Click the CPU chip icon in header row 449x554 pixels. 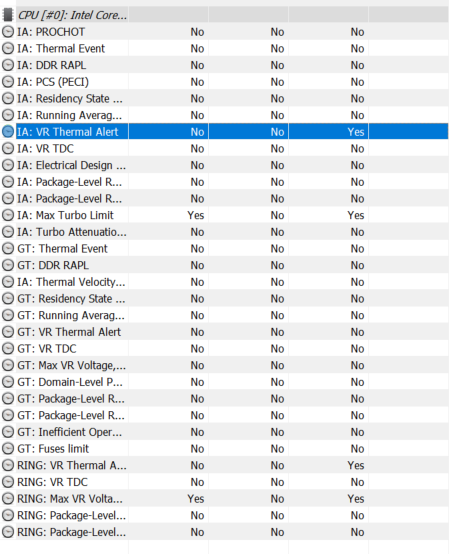point(8,15)
